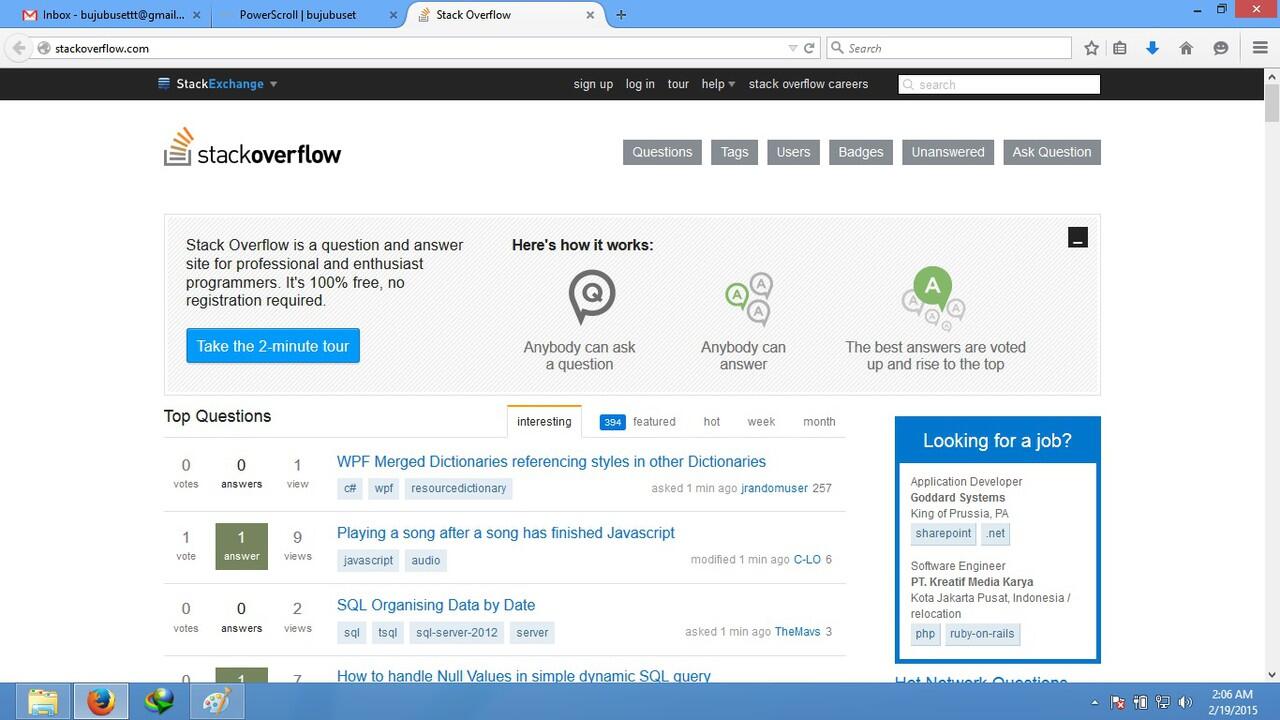Open the StackExchange dropdown menu
Viewport: 1280px width, 720px height.
218,84
